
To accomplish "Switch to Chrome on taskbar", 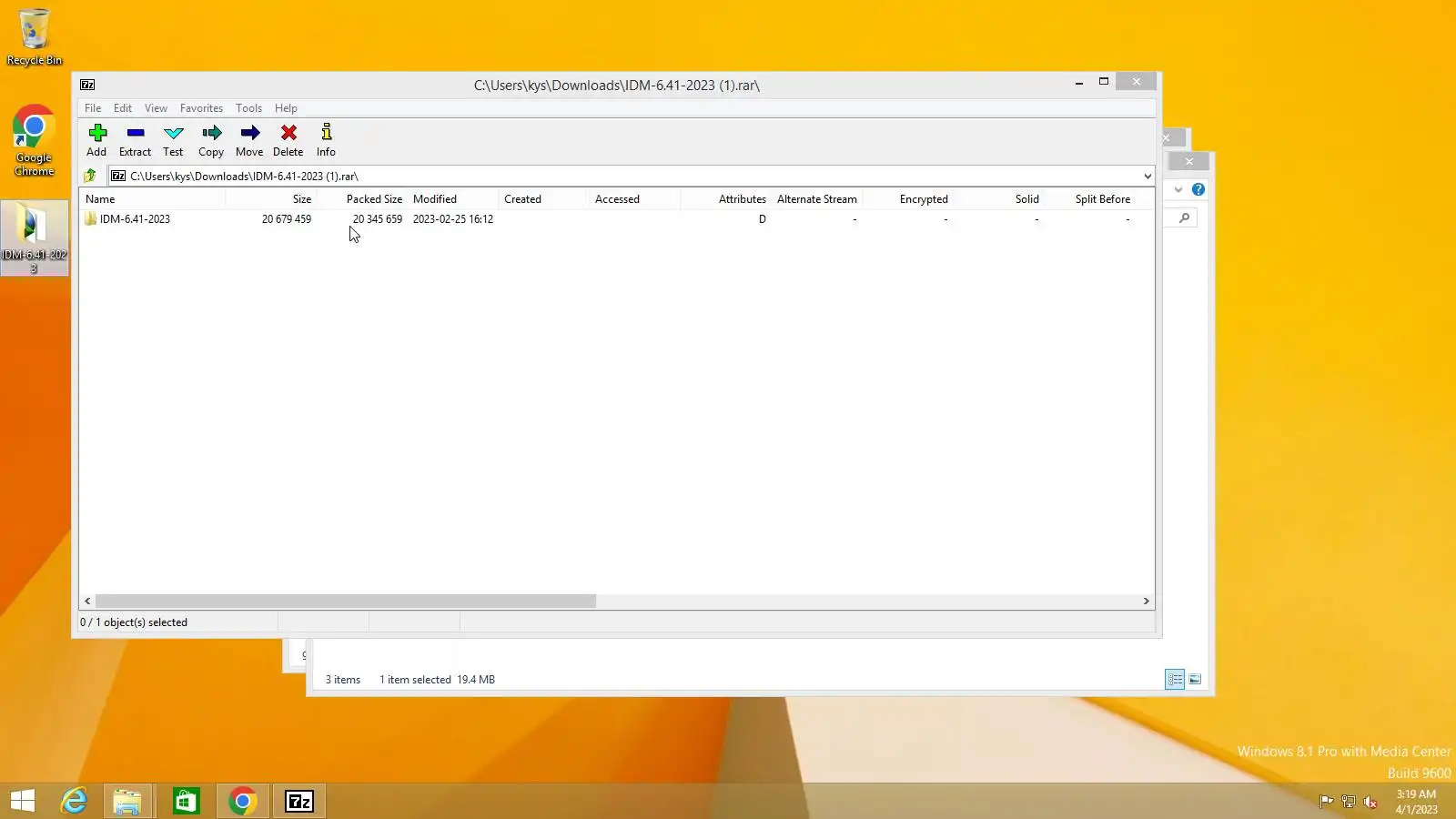I will pos(242,801).
